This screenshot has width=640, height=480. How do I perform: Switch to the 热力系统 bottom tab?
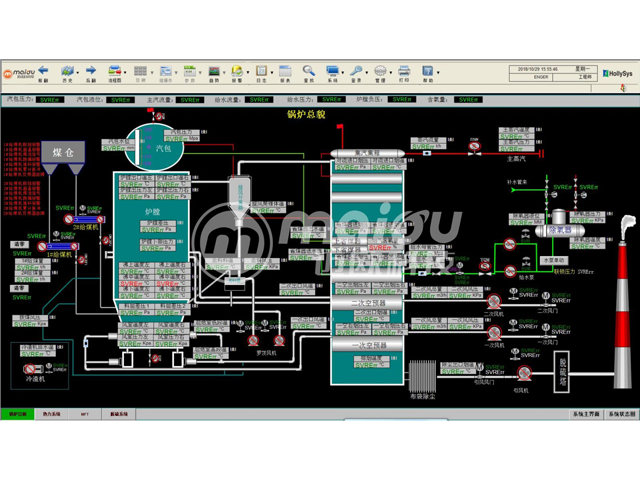51,414
